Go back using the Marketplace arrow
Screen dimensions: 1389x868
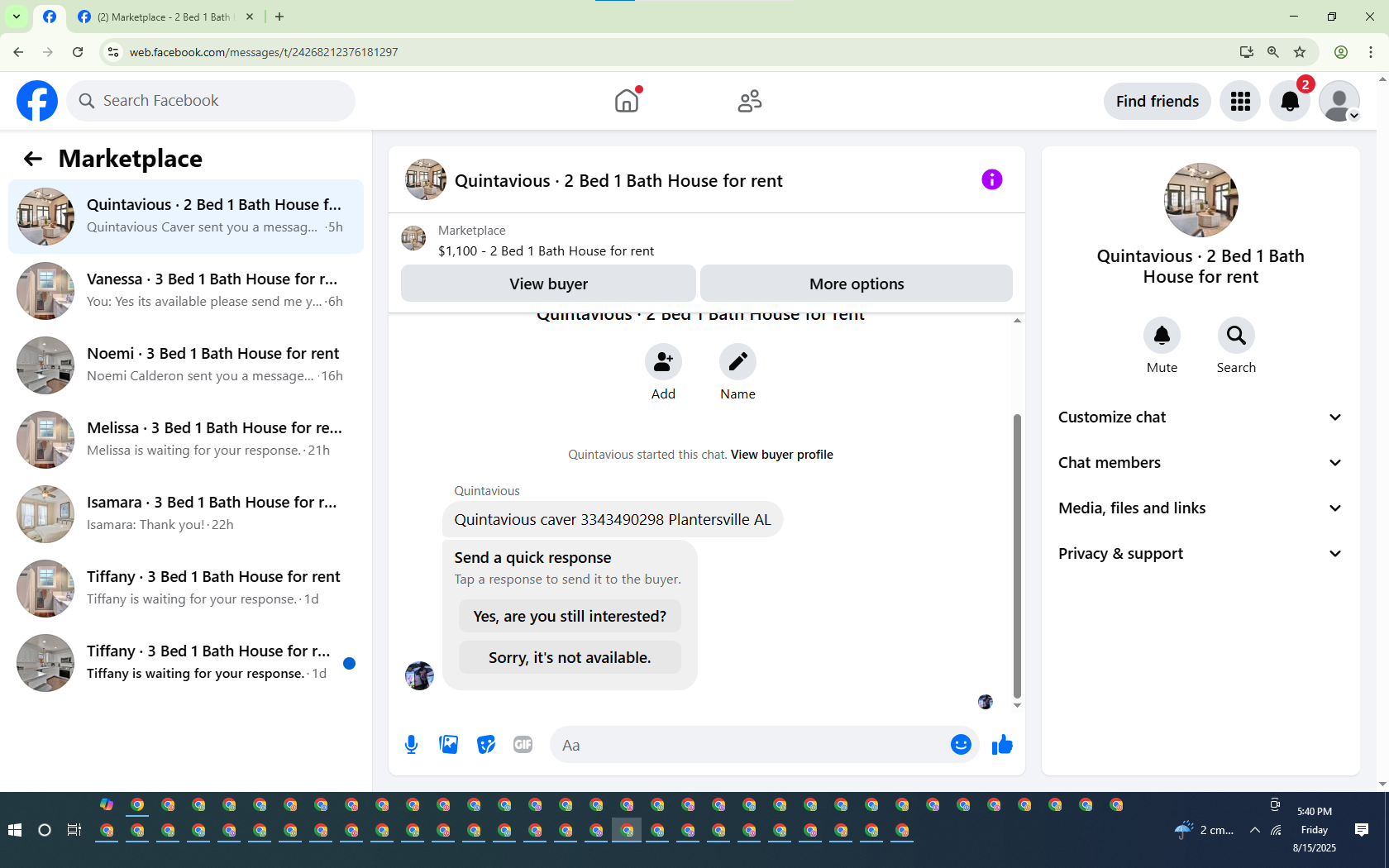(33, 159)
